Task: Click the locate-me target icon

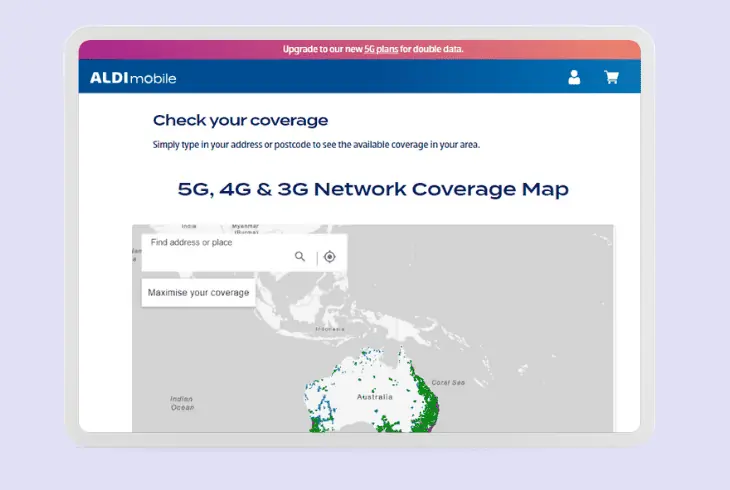Action: pos(330,257)
